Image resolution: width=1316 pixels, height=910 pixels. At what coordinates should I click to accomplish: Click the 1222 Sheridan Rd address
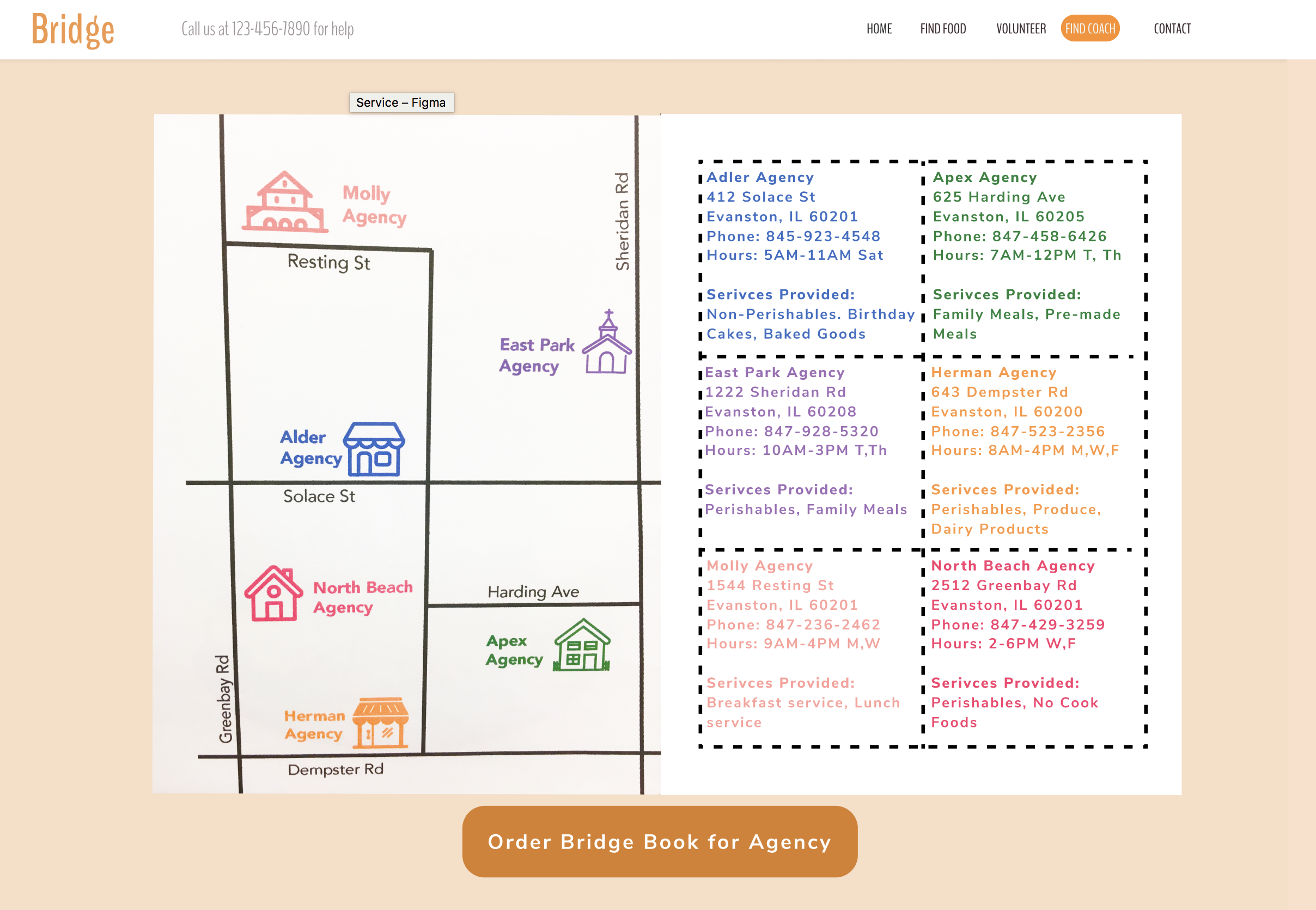776,392
